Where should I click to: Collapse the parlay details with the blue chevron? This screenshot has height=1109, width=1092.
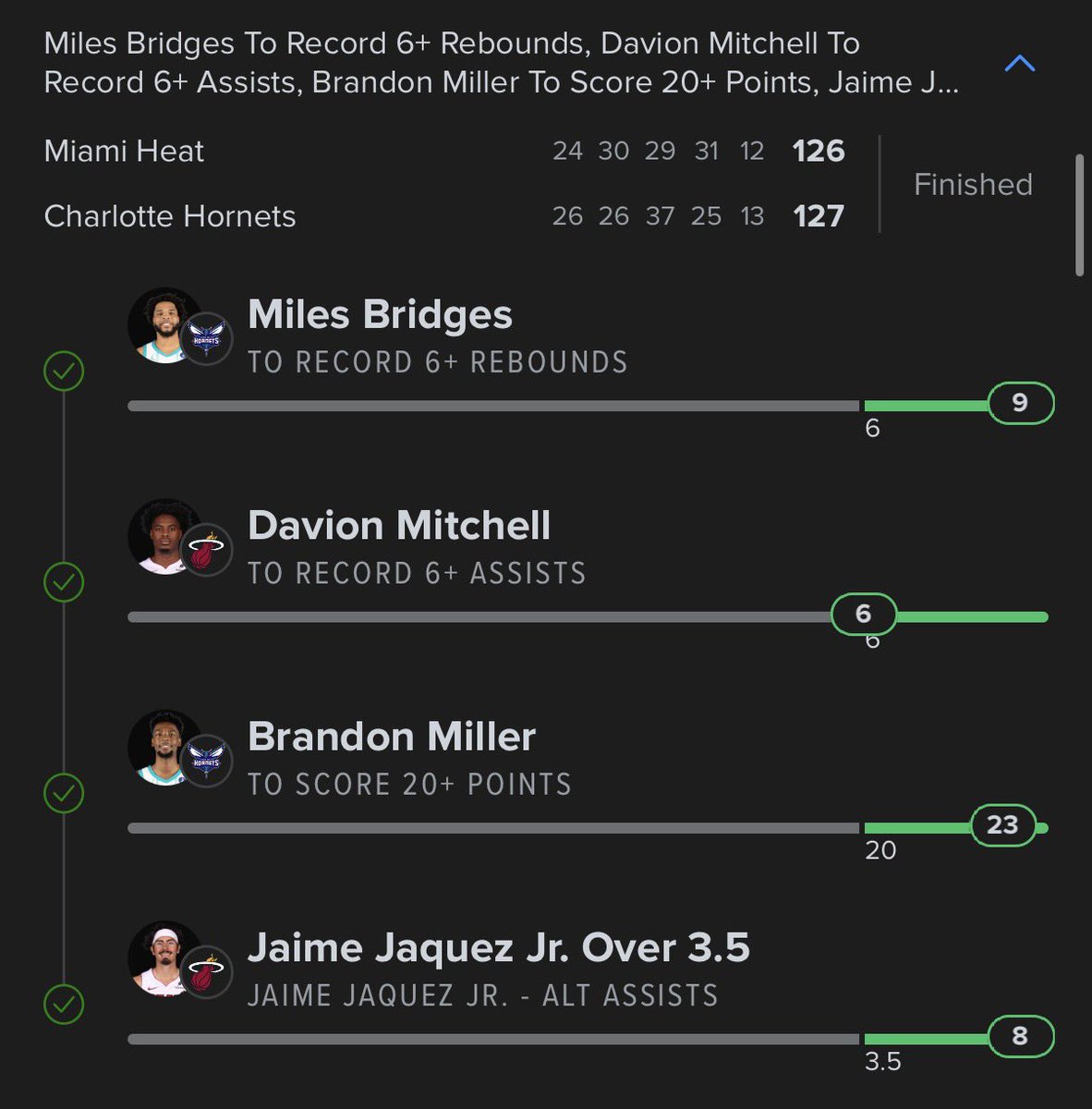pyautogui.click(x=1020, y=64)
